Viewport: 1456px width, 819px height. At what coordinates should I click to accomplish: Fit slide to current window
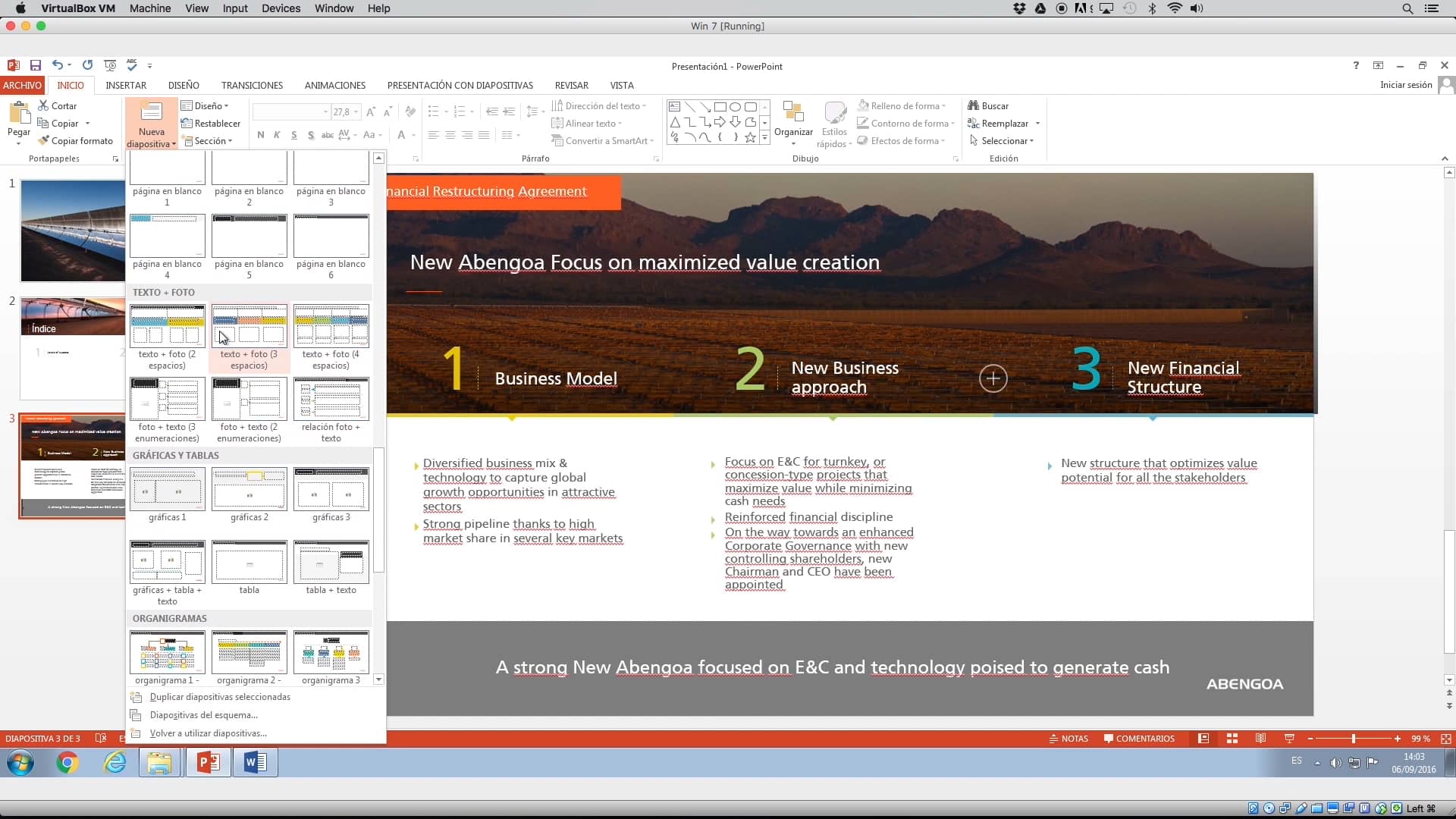pyautogui.click(x=1446, y=739)
